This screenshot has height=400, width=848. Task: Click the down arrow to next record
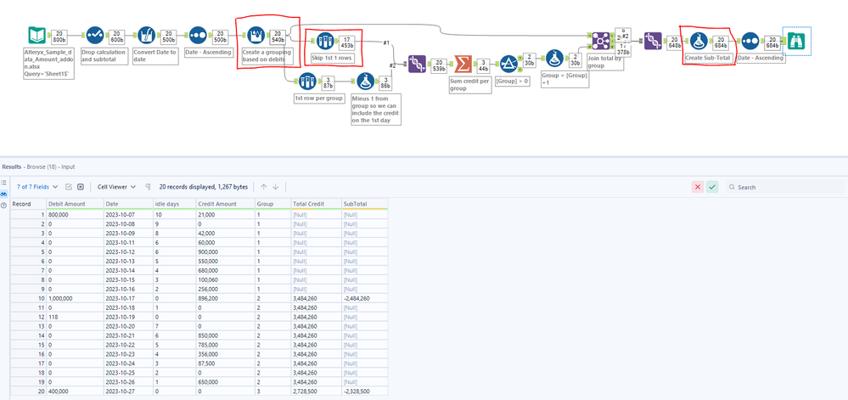pos(275,187)
